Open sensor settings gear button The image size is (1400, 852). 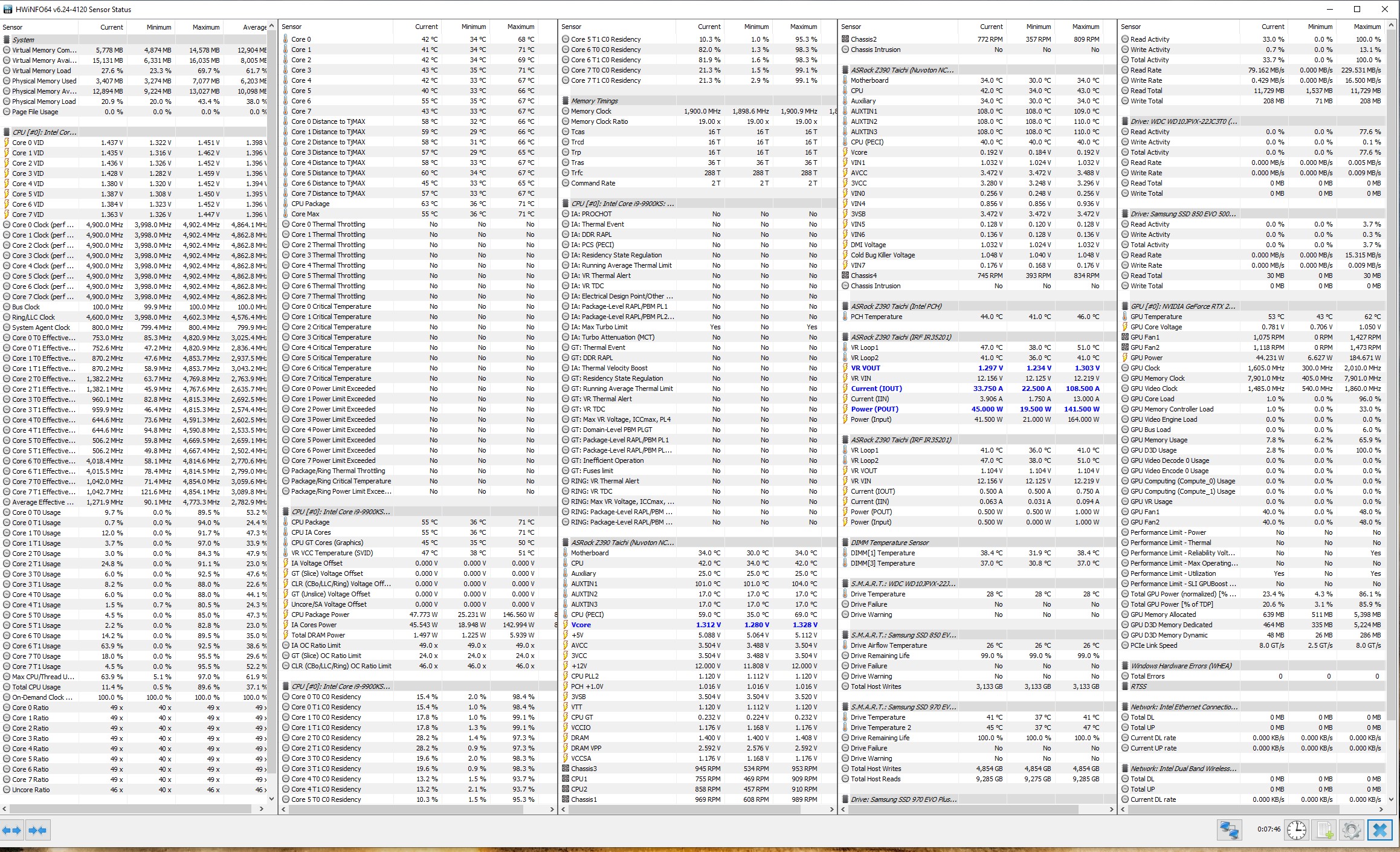tap(1352, 830)
